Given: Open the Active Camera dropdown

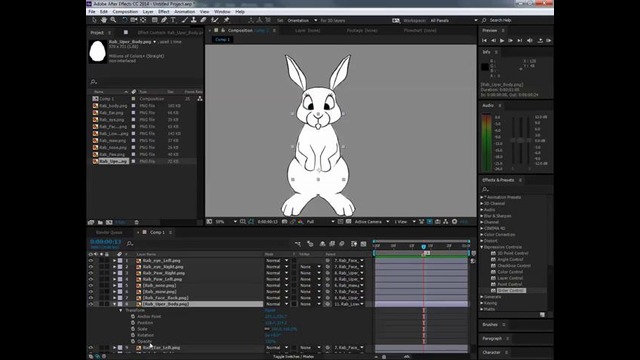Looking at the screenshot, I should coord(371,222).
